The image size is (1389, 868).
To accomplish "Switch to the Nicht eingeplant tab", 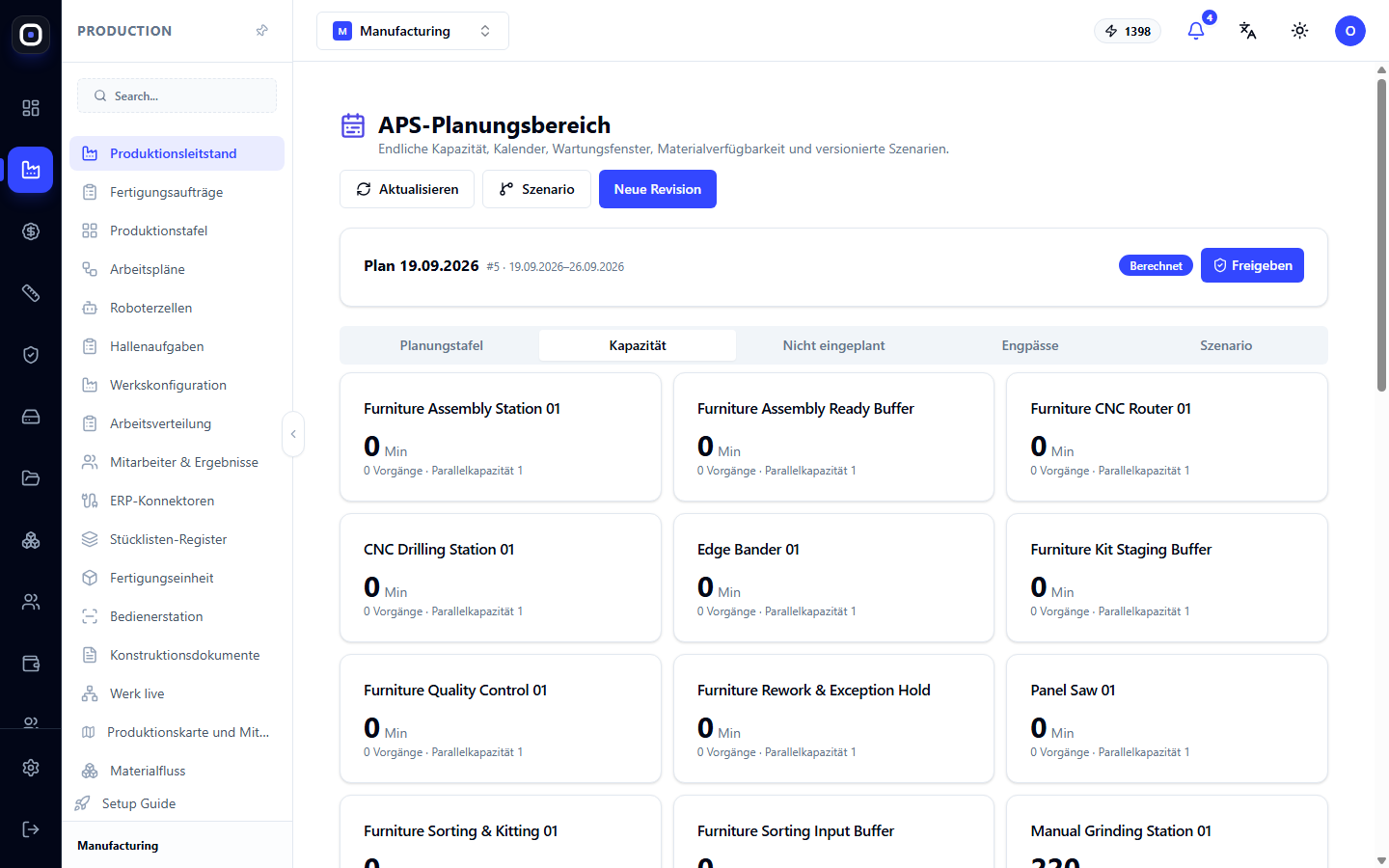I will 833,345.
